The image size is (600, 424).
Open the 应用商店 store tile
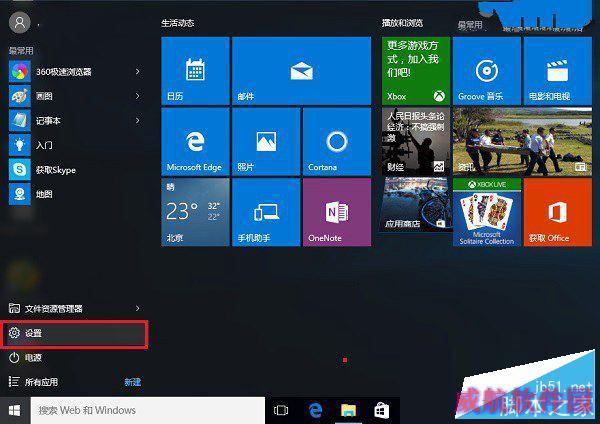tap(416, 205)
